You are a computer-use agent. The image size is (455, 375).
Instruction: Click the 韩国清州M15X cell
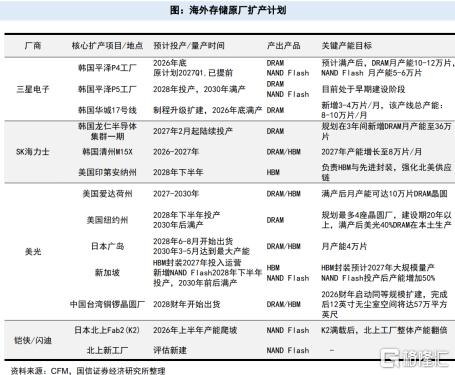click(107, 152)
